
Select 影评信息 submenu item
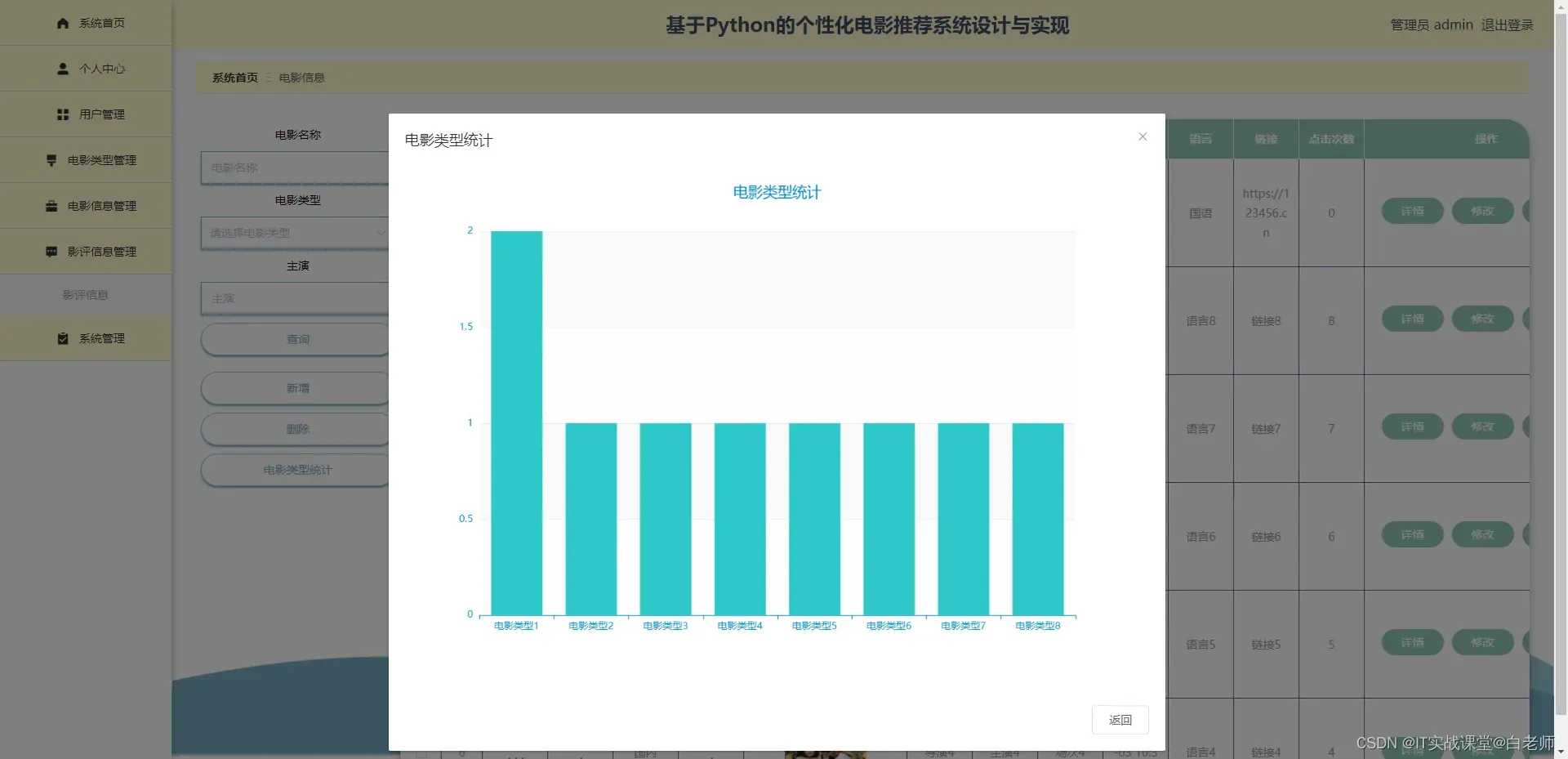click(85, 294)
